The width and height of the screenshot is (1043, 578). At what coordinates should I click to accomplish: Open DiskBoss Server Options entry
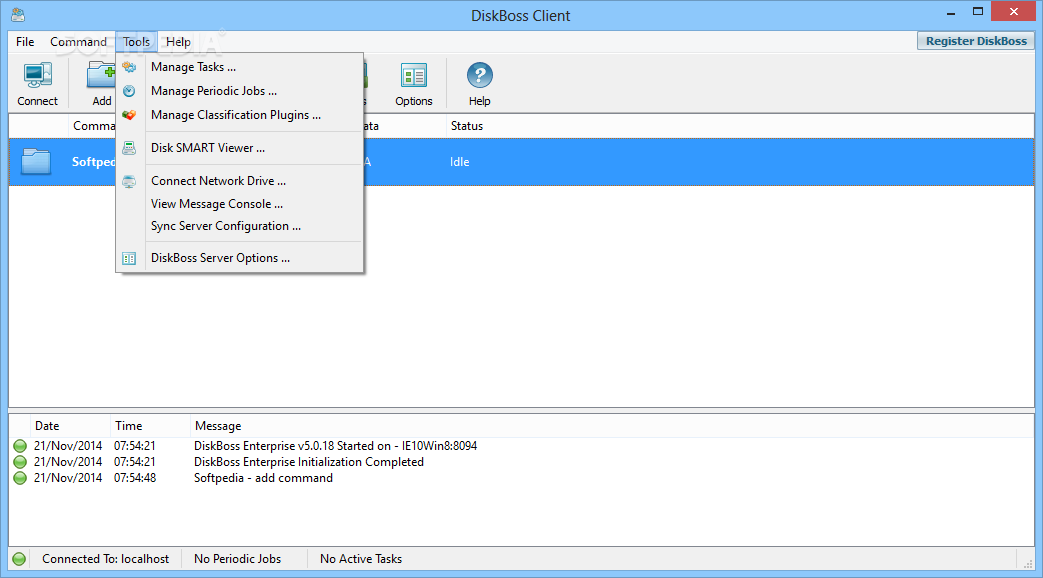[240, 258]
